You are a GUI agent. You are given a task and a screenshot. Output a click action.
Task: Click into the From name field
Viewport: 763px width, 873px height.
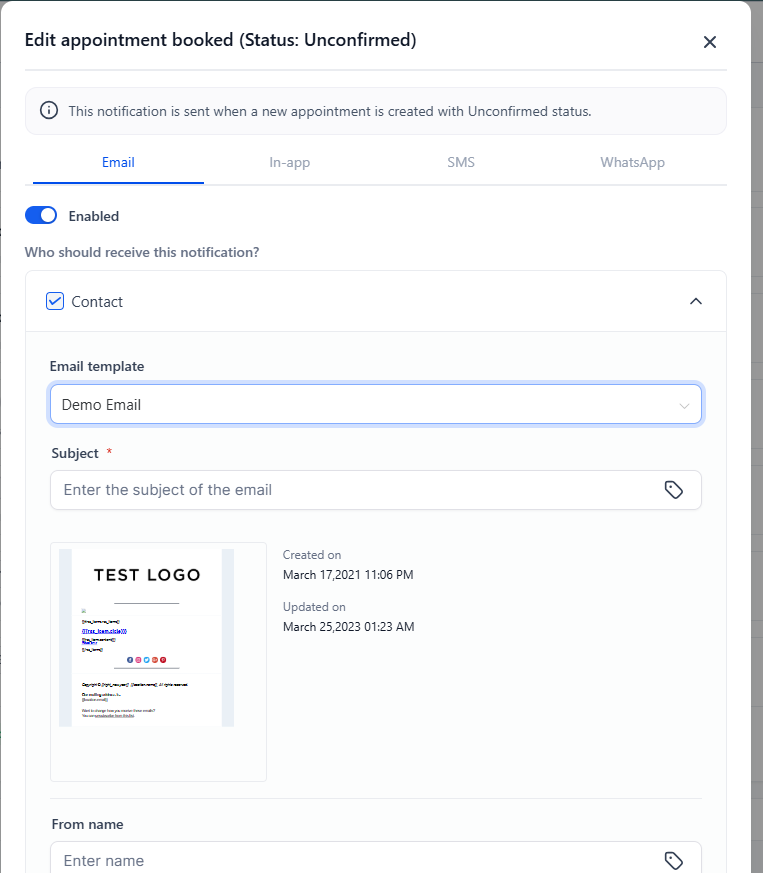pos(355,860)
